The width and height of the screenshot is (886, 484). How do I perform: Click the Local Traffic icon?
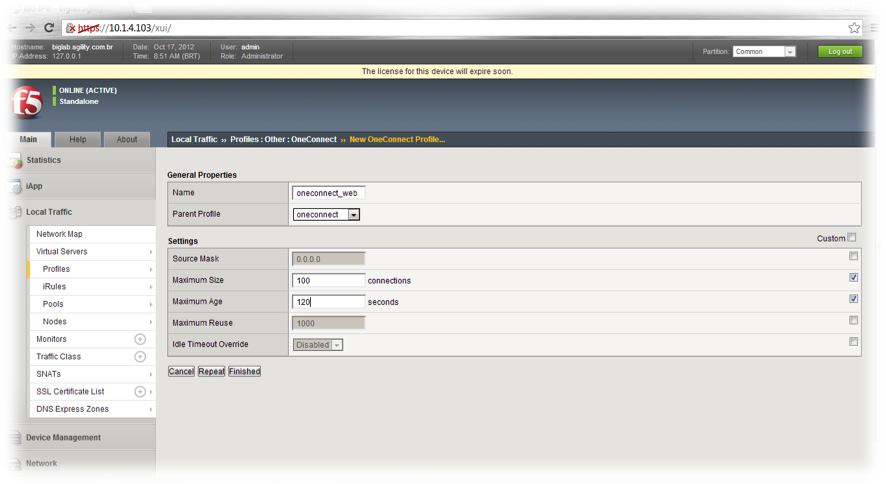[x=13, y=212]
